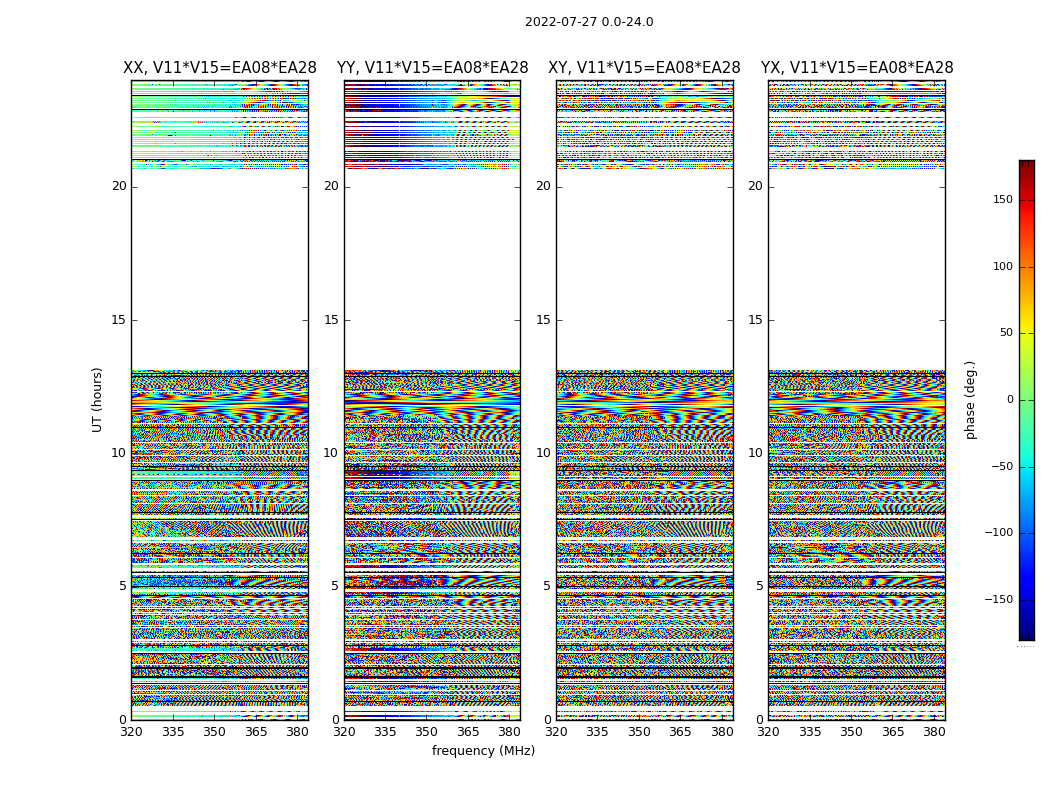Click the "UT (hours)" y-axis label

97,400
